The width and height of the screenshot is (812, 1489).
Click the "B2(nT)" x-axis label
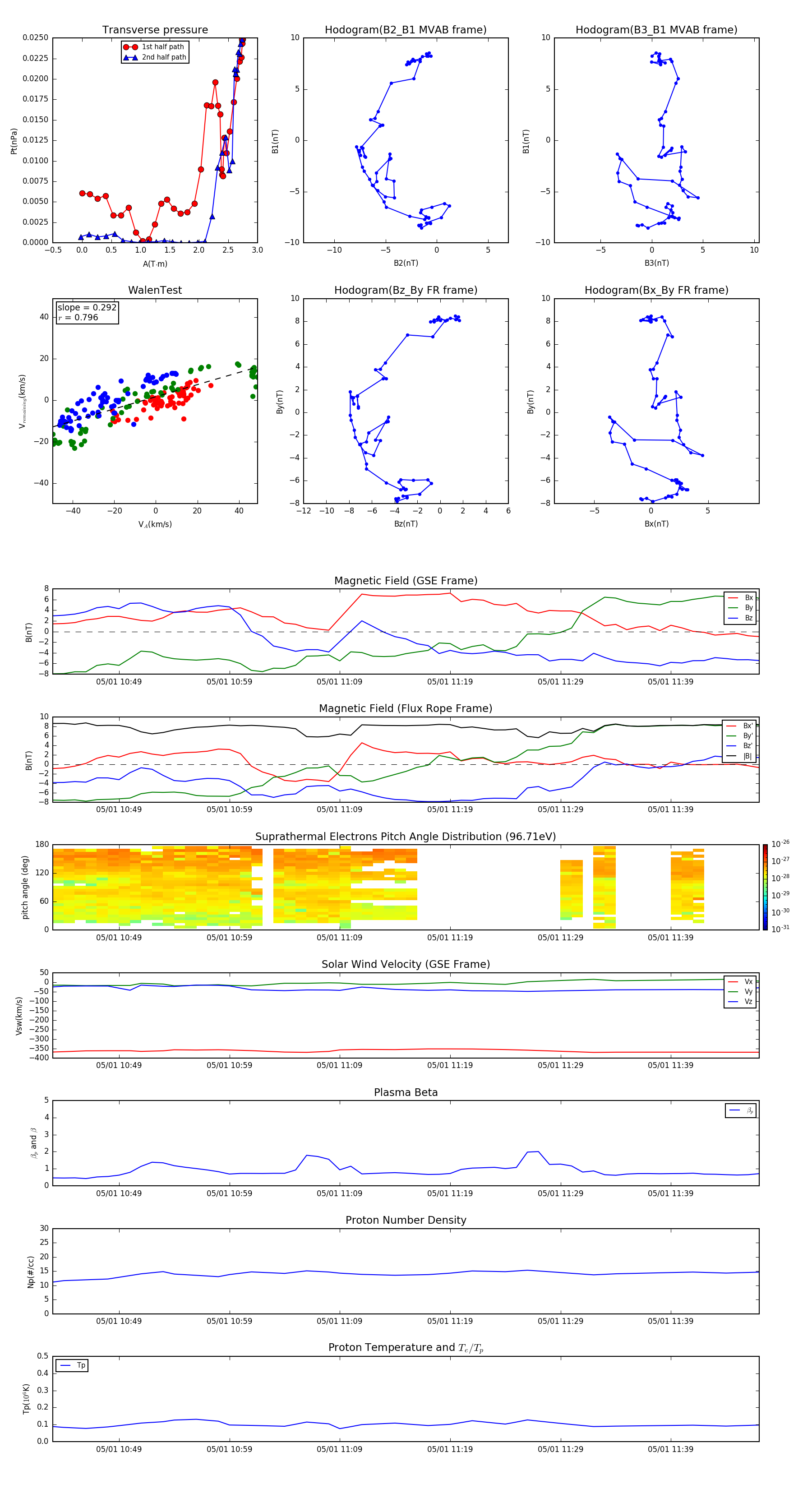406,263
